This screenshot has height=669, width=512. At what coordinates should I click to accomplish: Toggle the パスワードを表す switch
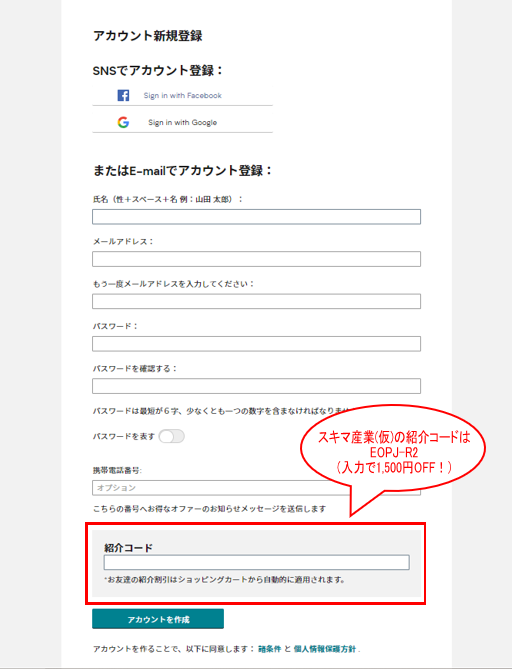point(172,436)
